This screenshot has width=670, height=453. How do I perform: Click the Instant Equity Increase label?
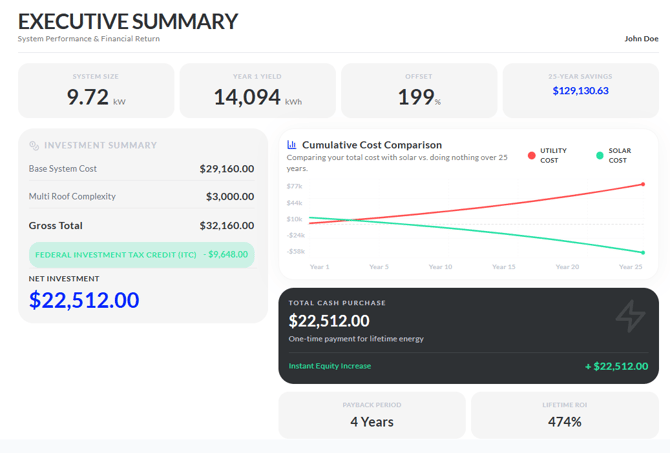[x=330, y=366]
